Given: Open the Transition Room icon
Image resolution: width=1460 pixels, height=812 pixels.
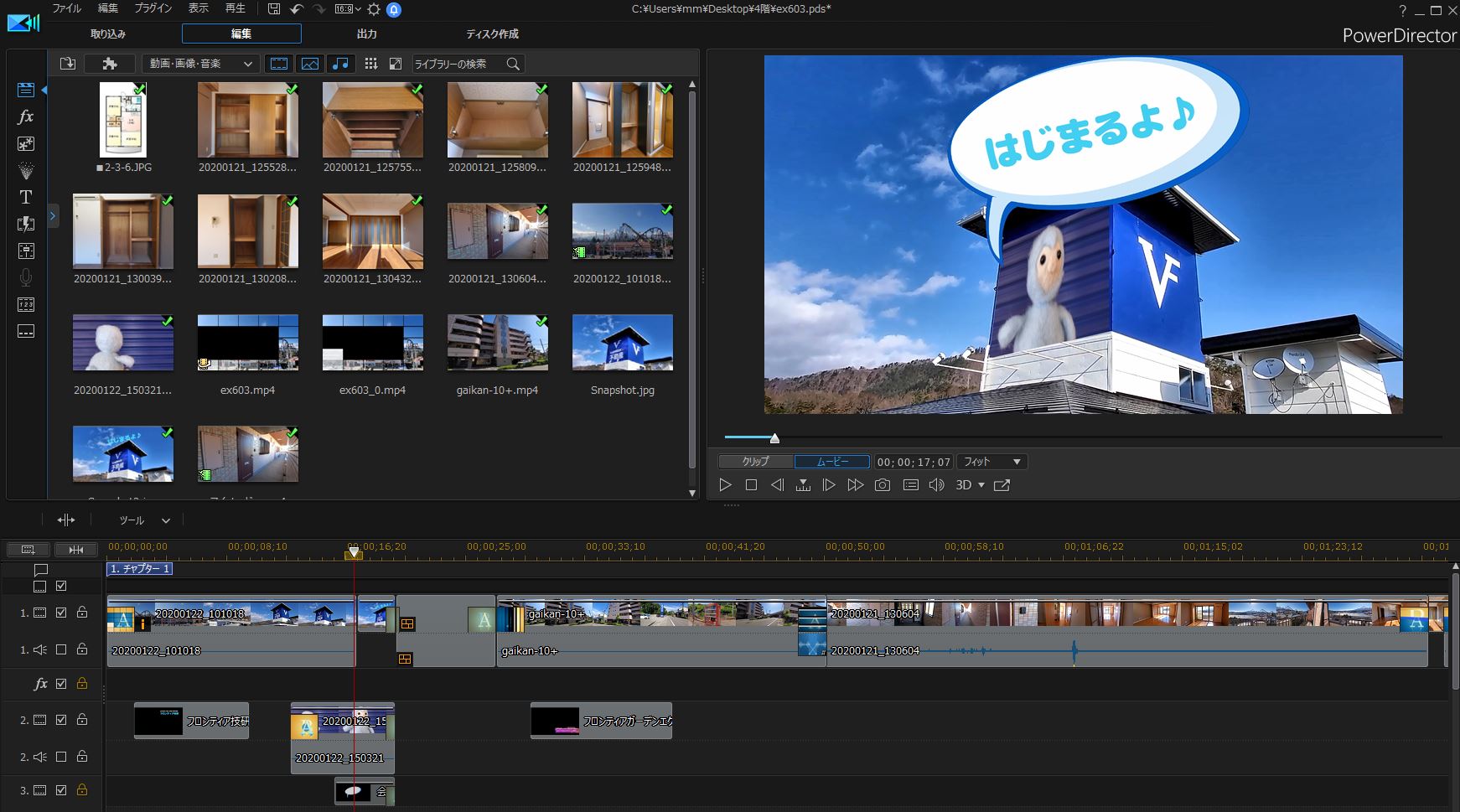Looking at the screenshot, I should (x=26, y=224).
